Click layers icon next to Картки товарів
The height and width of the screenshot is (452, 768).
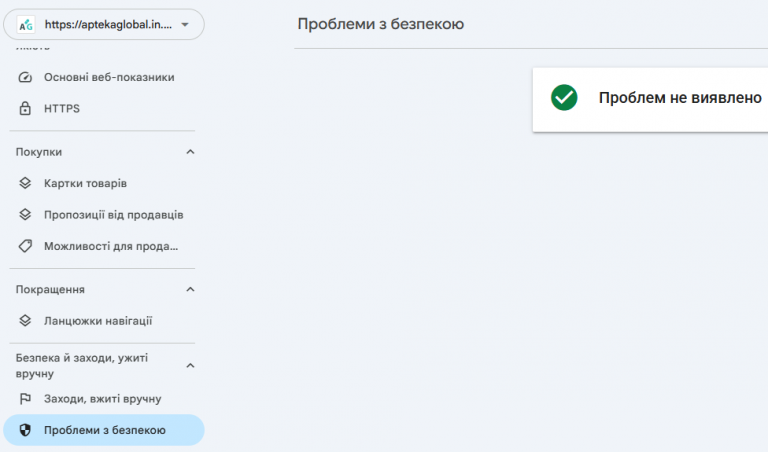[x=25, y=183]
